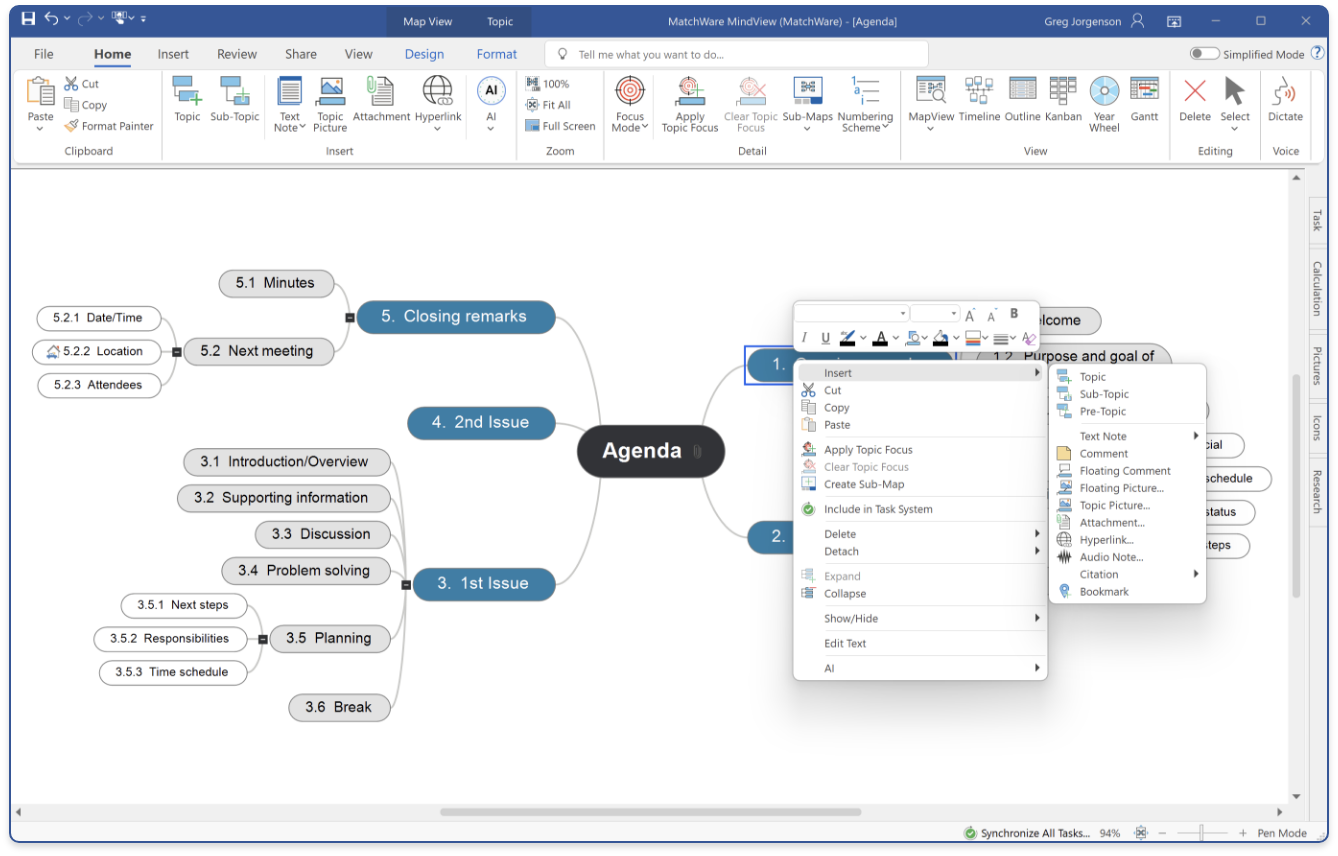Screen dimensions: 1338x856
Task: Choose Edit Text in context menu
Action: point(845,643)
